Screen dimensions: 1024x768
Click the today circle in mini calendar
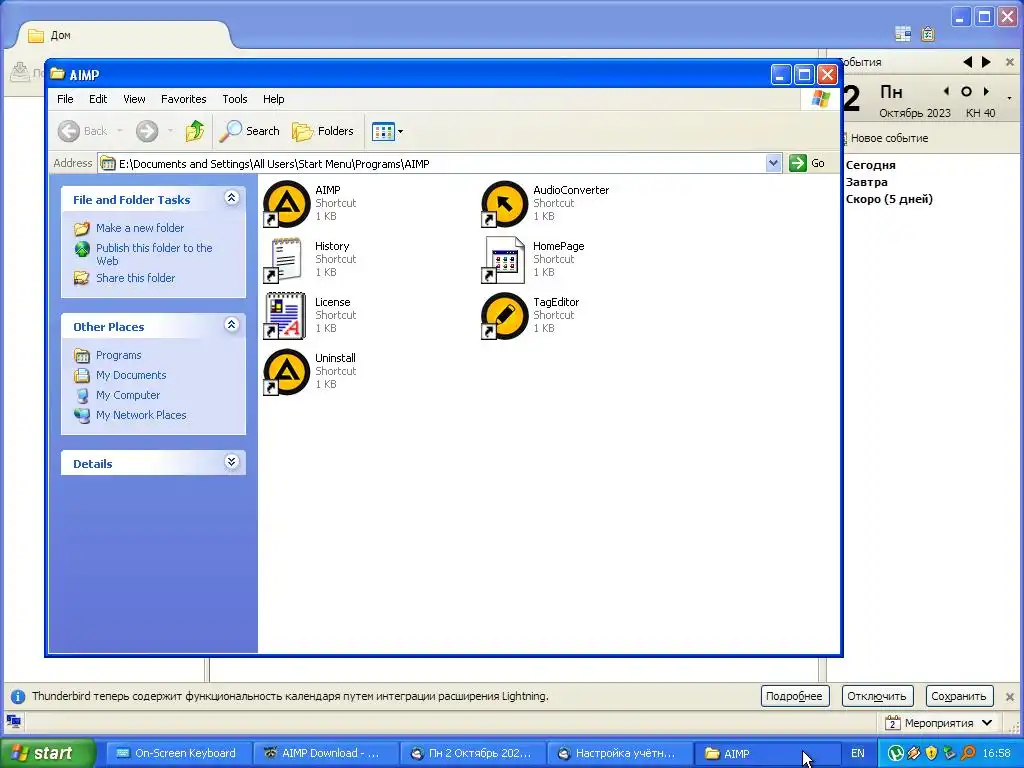point(967,91)
